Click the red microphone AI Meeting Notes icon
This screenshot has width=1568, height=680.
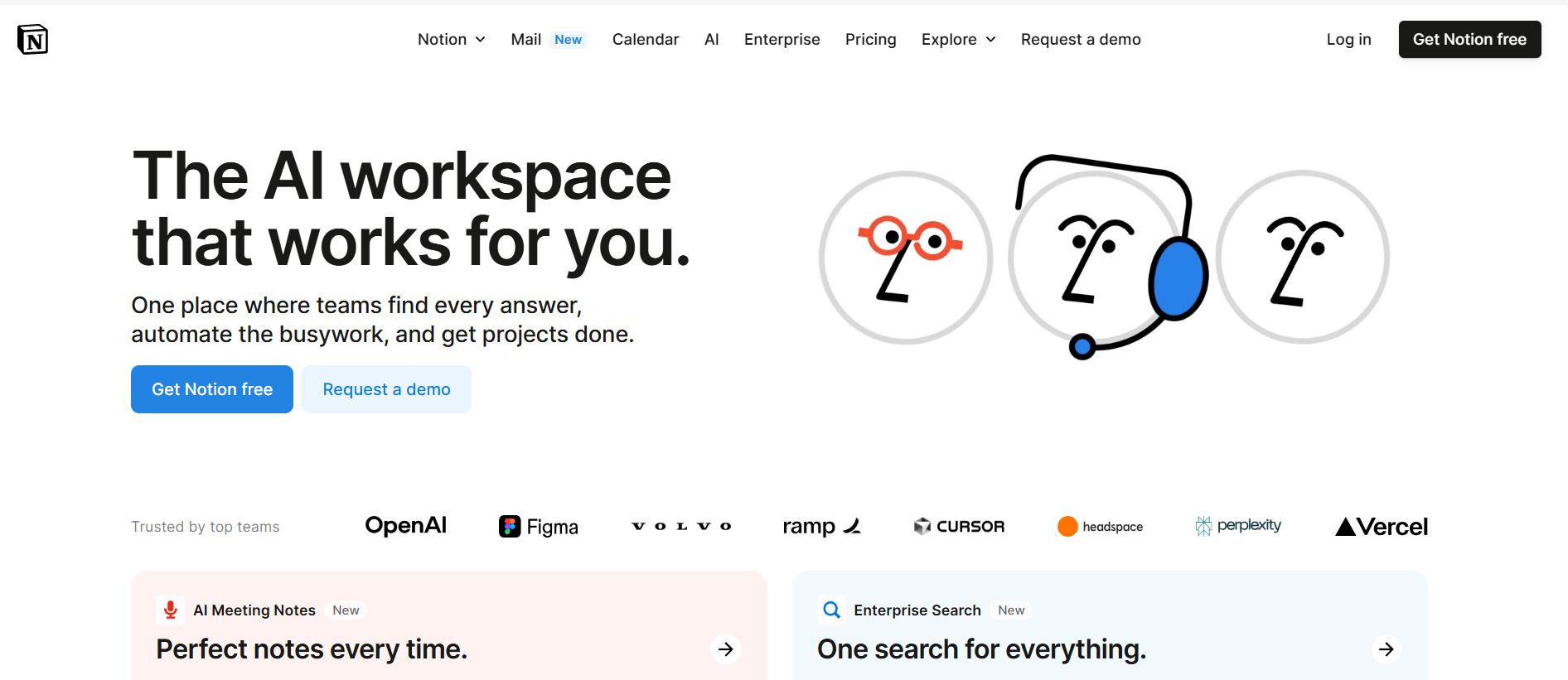[x=170, y=610]
